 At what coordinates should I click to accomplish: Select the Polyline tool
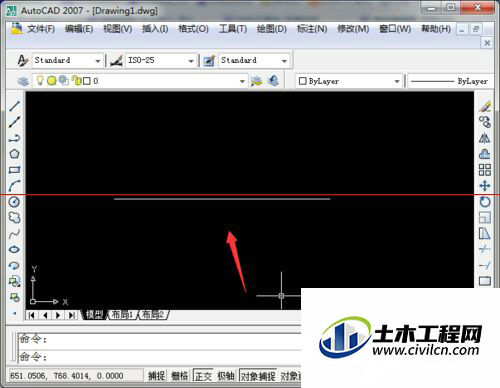coord(14,138)
